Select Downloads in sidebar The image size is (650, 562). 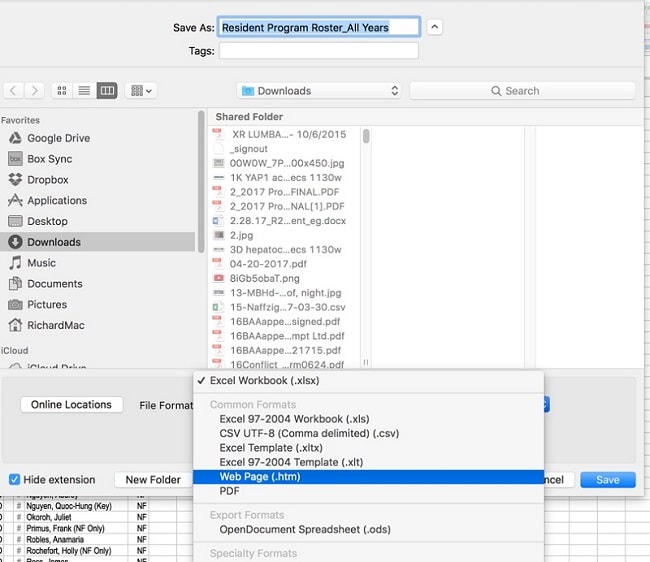[97, 242]
